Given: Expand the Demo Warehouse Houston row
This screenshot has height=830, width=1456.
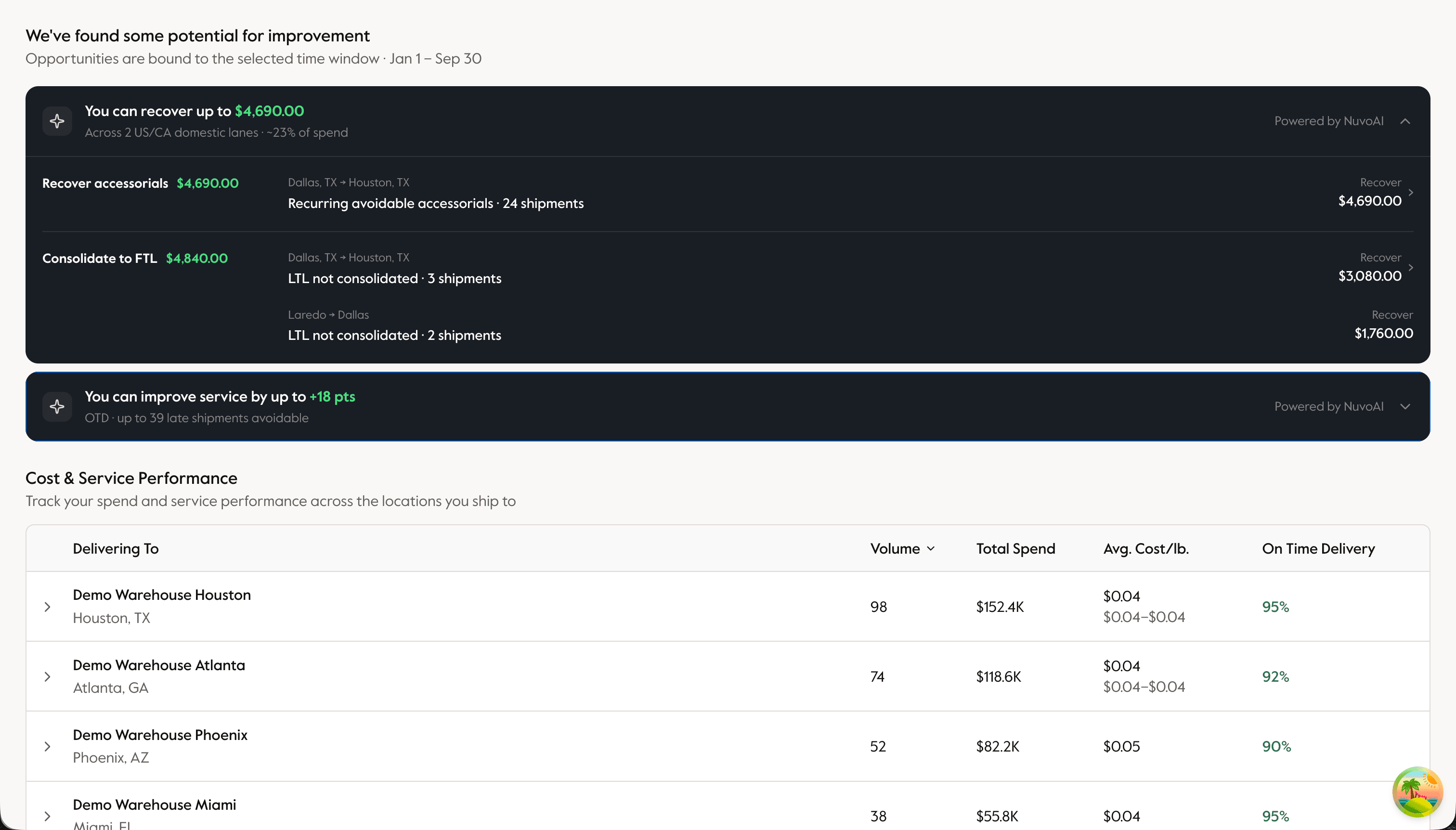Looking at the screenshot, I should (47, 607).
